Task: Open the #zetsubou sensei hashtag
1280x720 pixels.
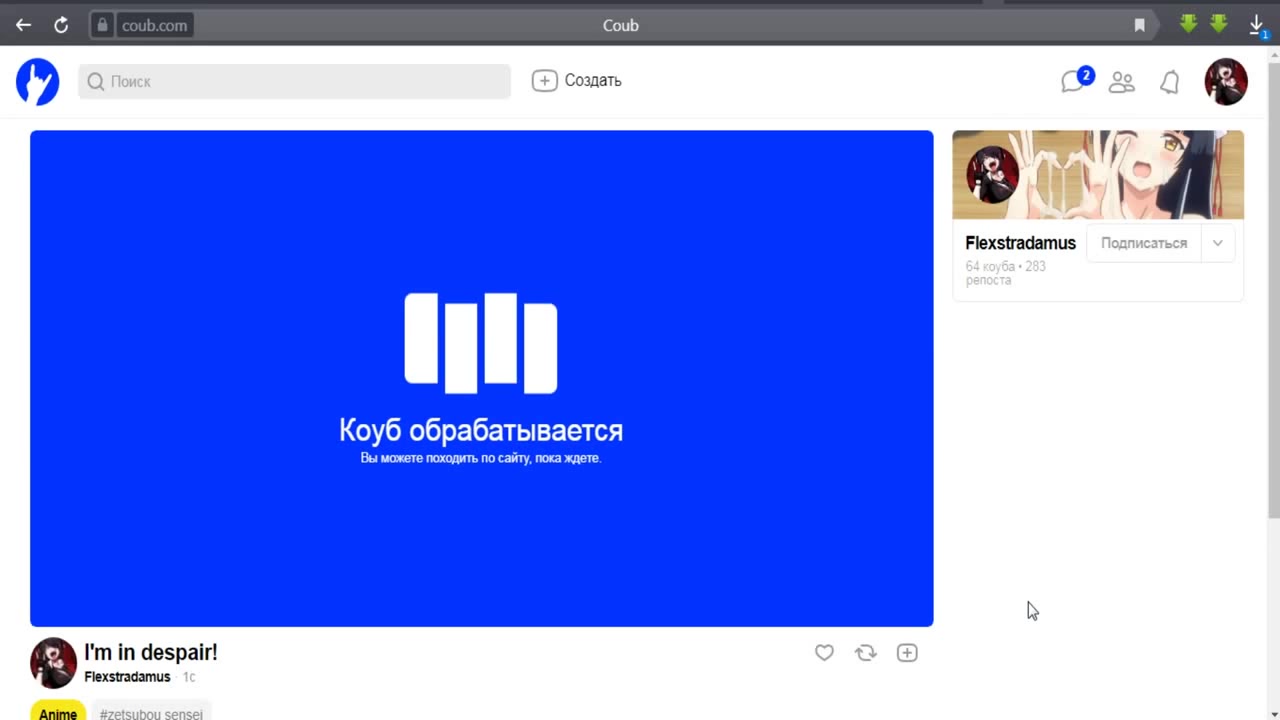Action: coord(151,713)
